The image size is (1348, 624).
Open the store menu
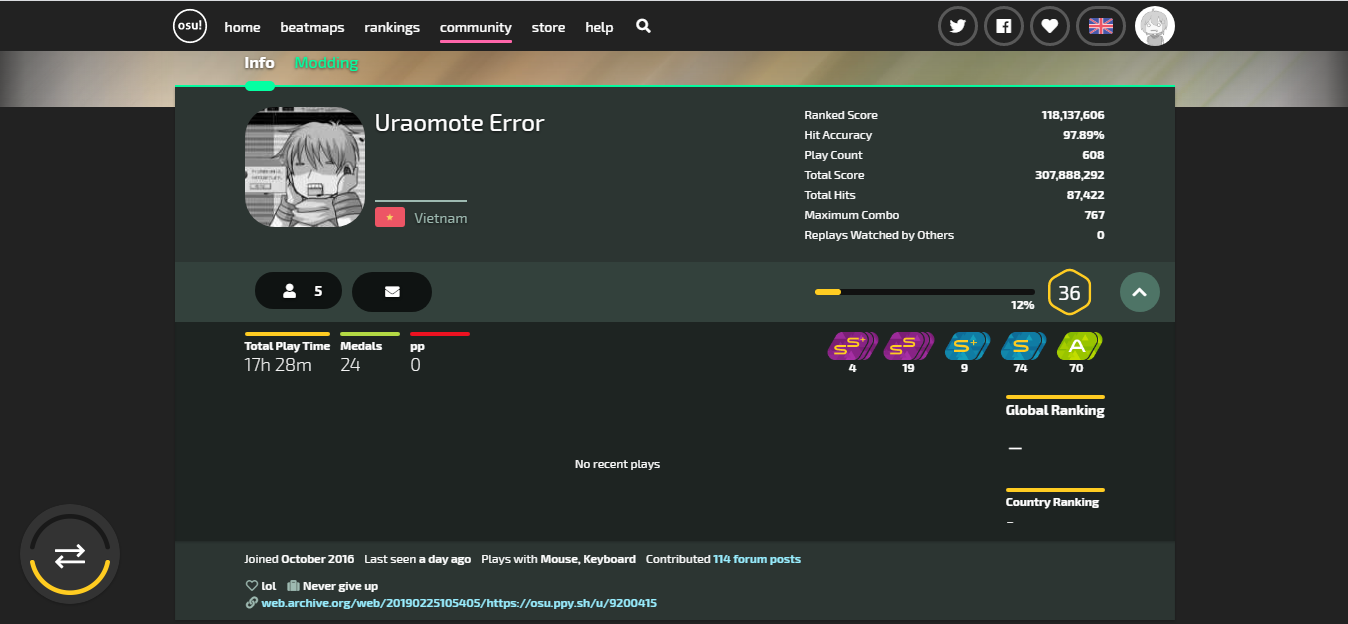click(548, 27)
